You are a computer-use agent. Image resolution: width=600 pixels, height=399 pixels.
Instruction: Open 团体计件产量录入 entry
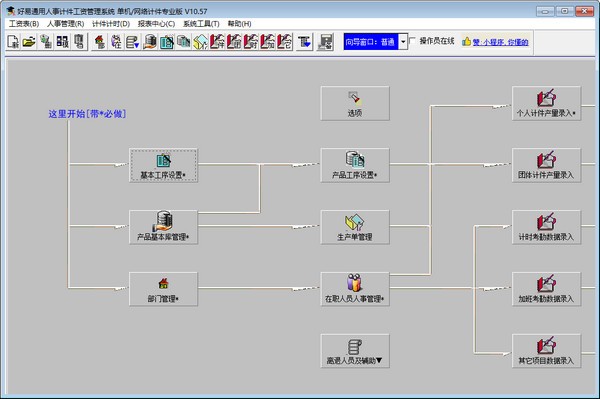click(x=546, y=165)
